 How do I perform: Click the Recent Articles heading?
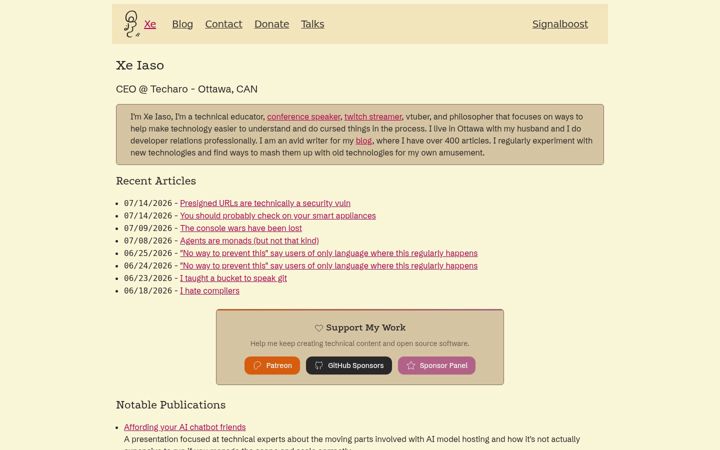click(x=156, y=181)
